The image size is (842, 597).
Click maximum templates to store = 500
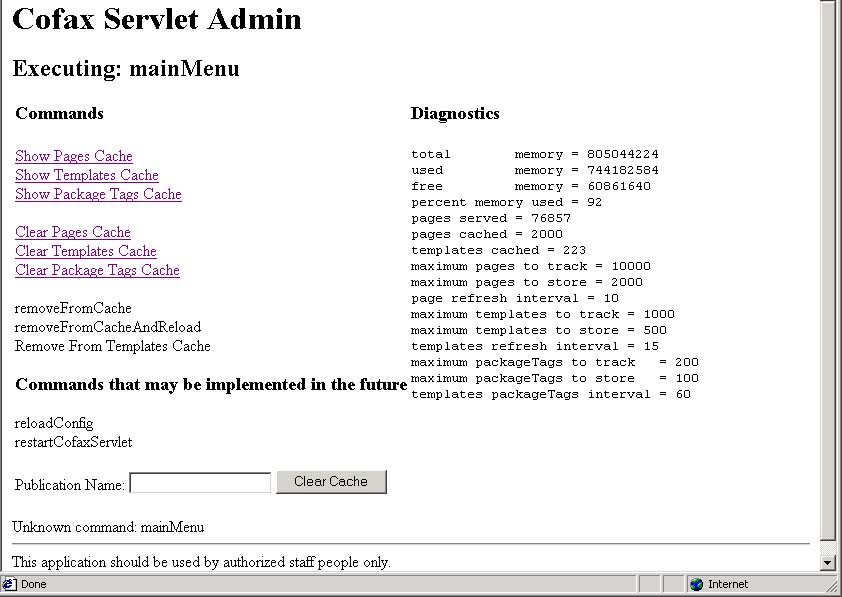(539, 331)
